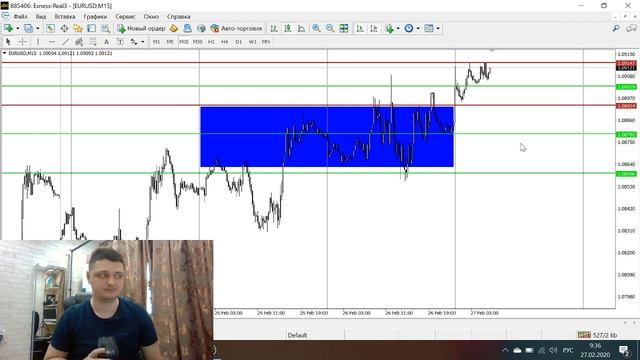640x360 pixels.
Task: Zoom in the chart with magnifier plus
Action: pos(316,28)
